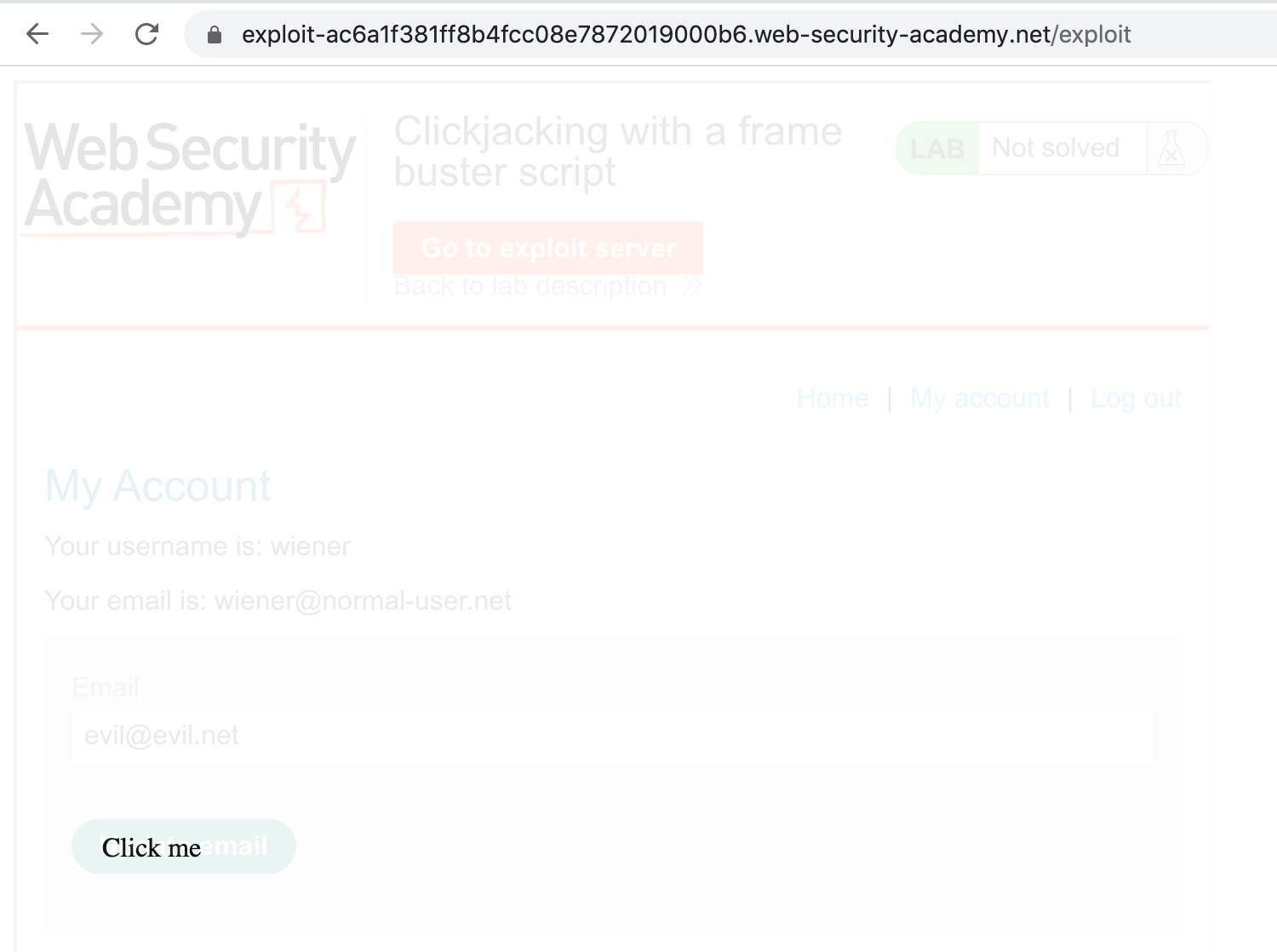The image size is (1277, 952).
Task: Click the 'Go to exploit server' button
Action: click(x=548, y=248)
